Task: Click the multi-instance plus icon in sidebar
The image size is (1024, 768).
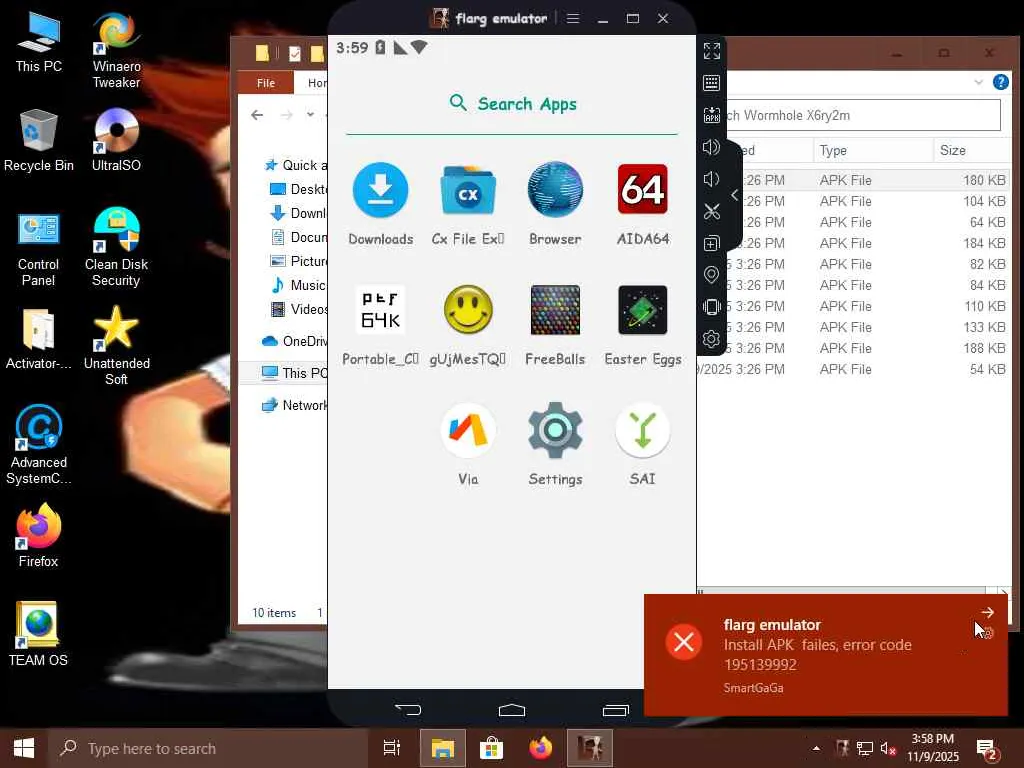Action: (x=712, y=244)
